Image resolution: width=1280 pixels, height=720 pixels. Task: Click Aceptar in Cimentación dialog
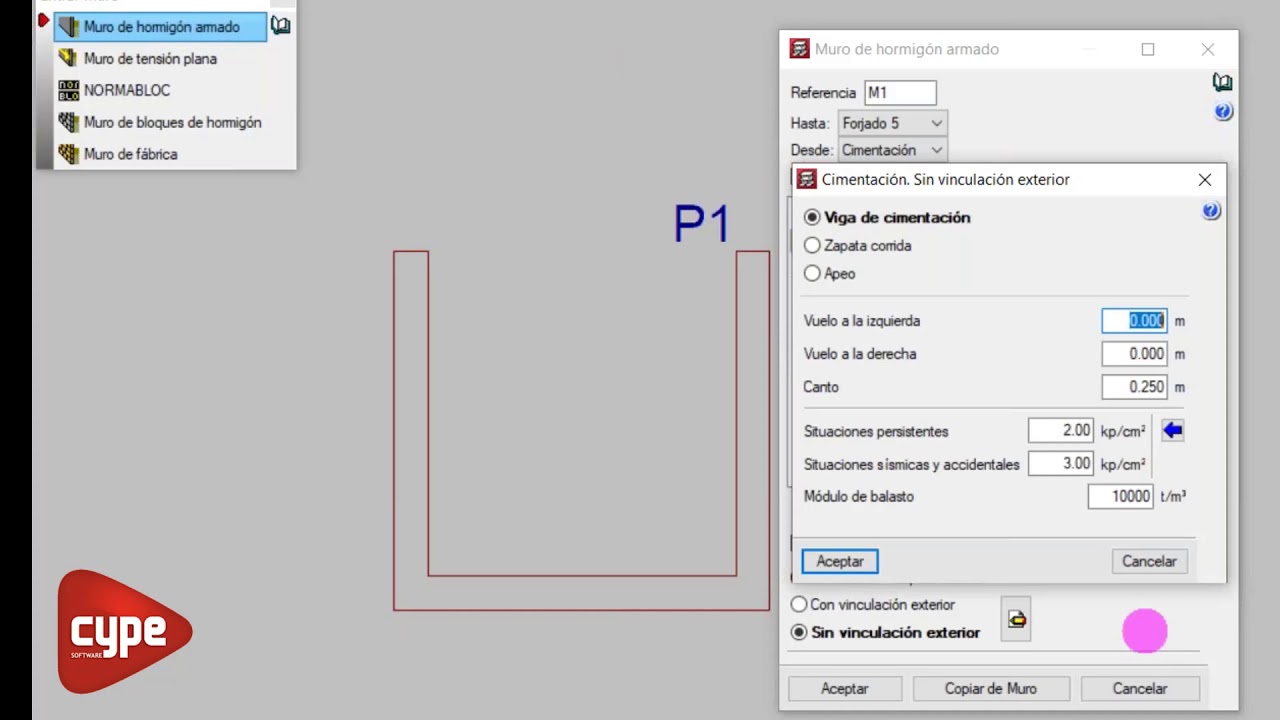pos(840,562)
